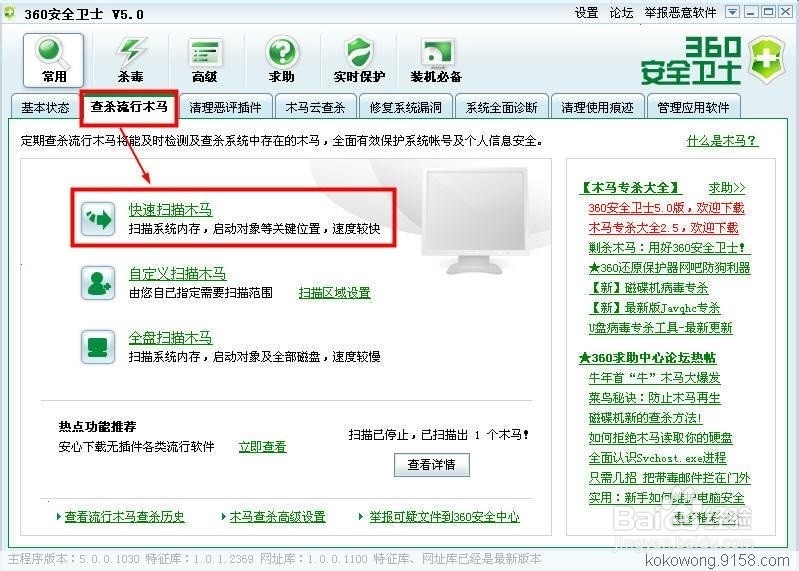
Task: Open 设置 in the title bar
Action: 586,12
